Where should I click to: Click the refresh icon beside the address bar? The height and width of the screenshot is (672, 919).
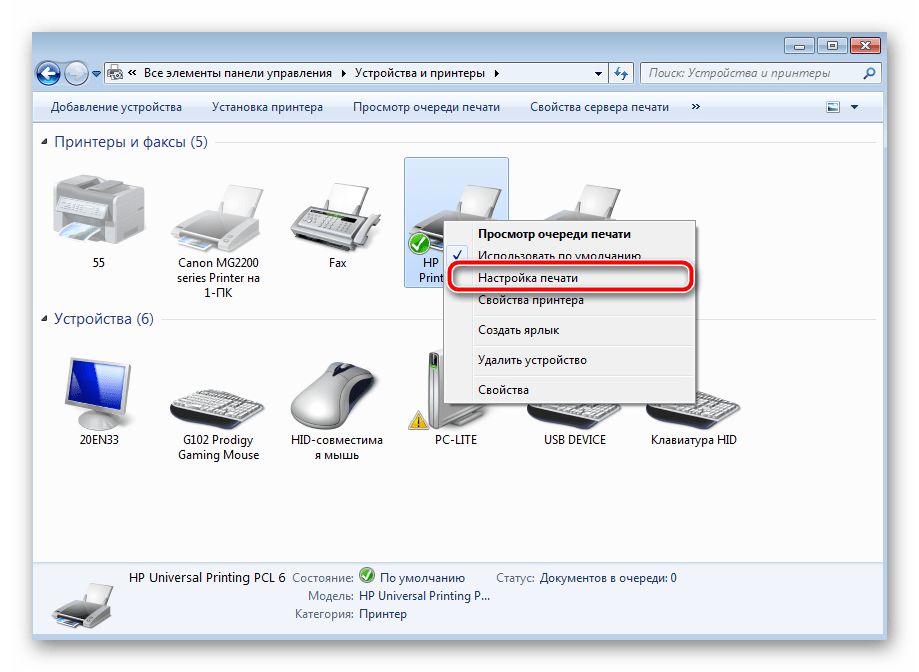(x=622, y=73)
